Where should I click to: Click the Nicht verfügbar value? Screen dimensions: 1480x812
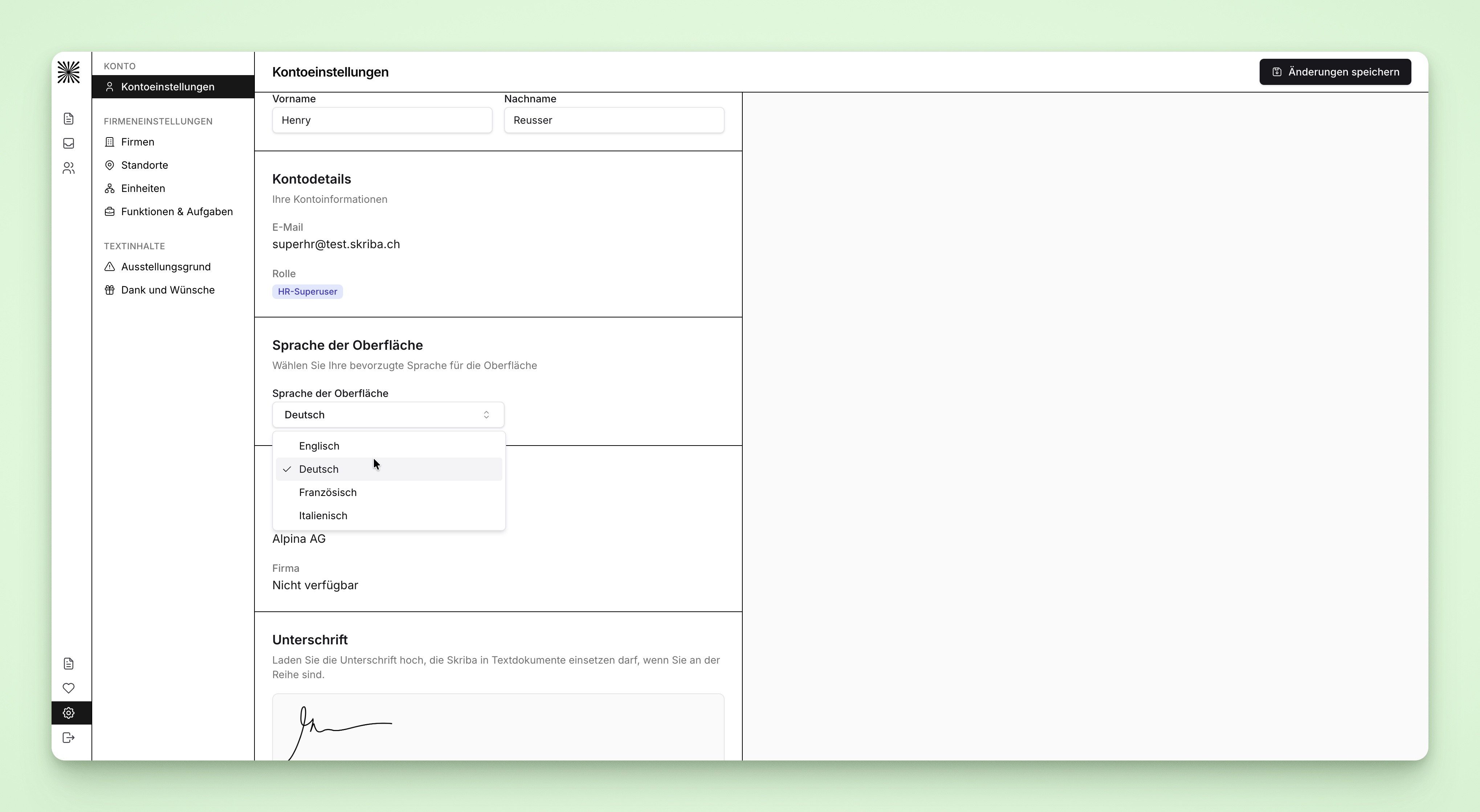tap(315, 585)
